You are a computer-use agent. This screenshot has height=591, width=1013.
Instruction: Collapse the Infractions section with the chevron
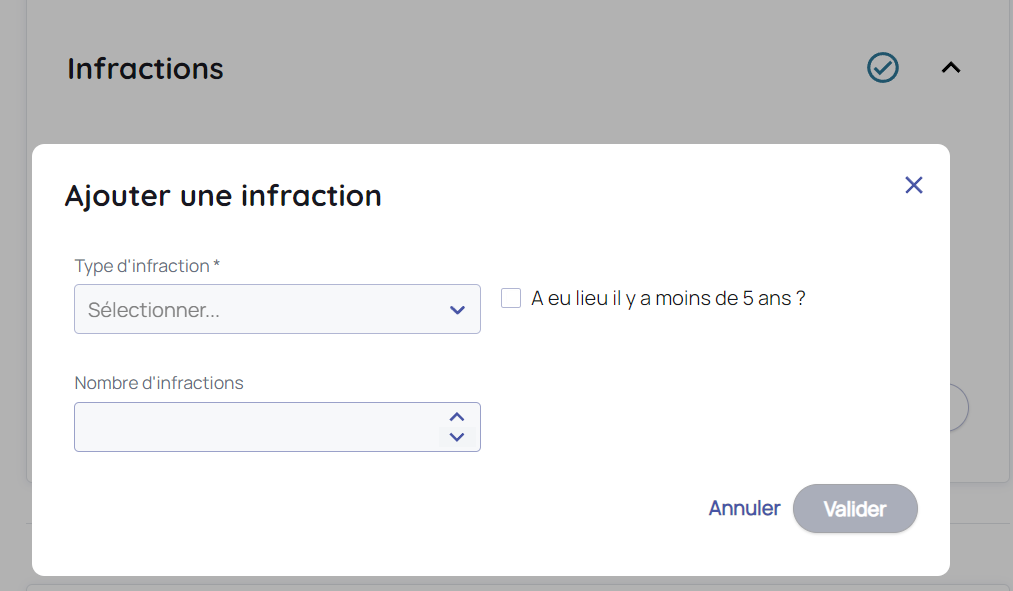tap(951, 68)
